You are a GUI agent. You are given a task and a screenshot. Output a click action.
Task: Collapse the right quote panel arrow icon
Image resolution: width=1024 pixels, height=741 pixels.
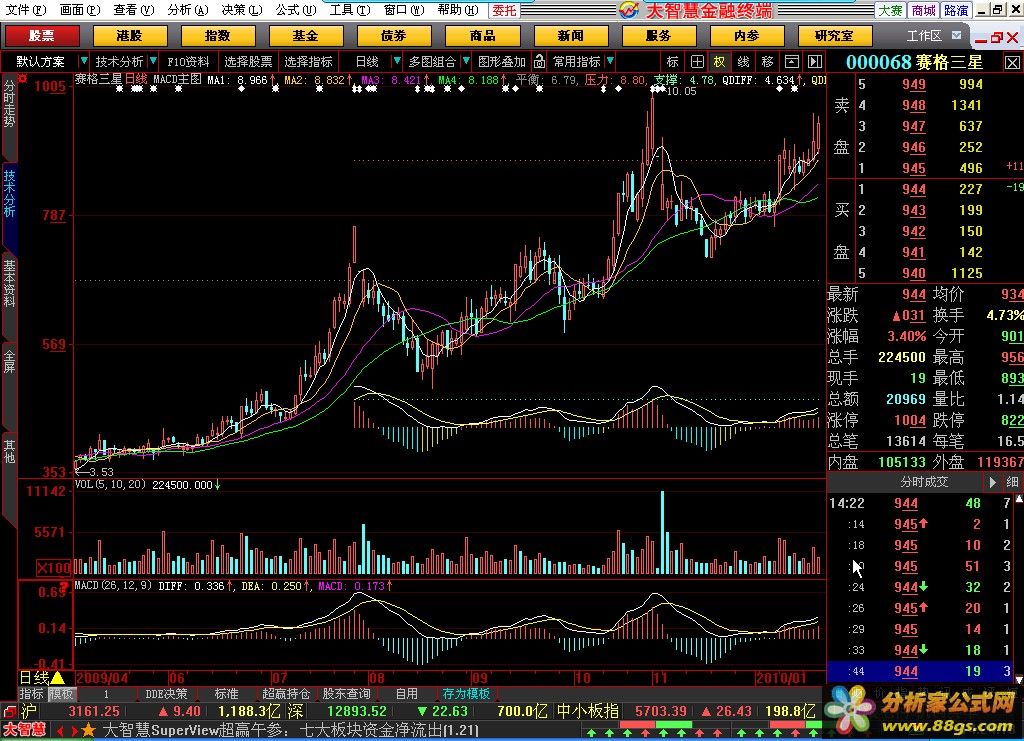(814, 61)
